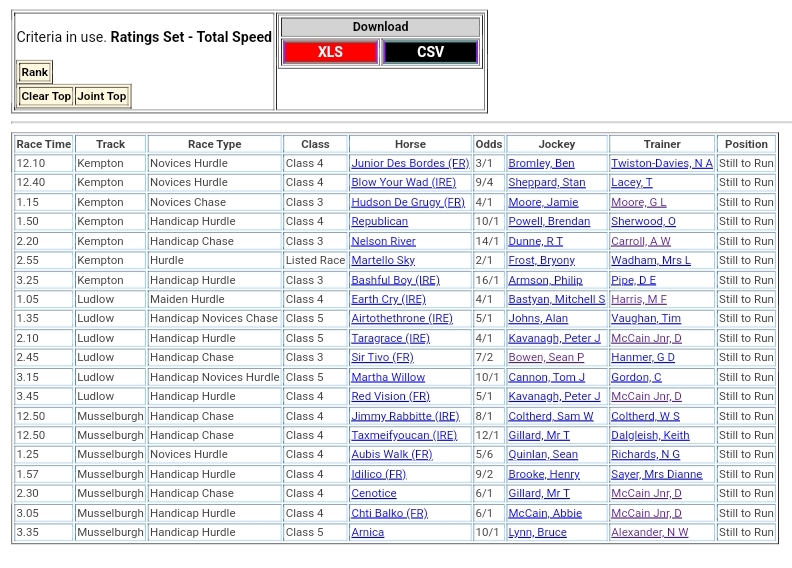This screenshot has height=568, width=792.
Task: Download ratings as XLS file
Action: 330,52
